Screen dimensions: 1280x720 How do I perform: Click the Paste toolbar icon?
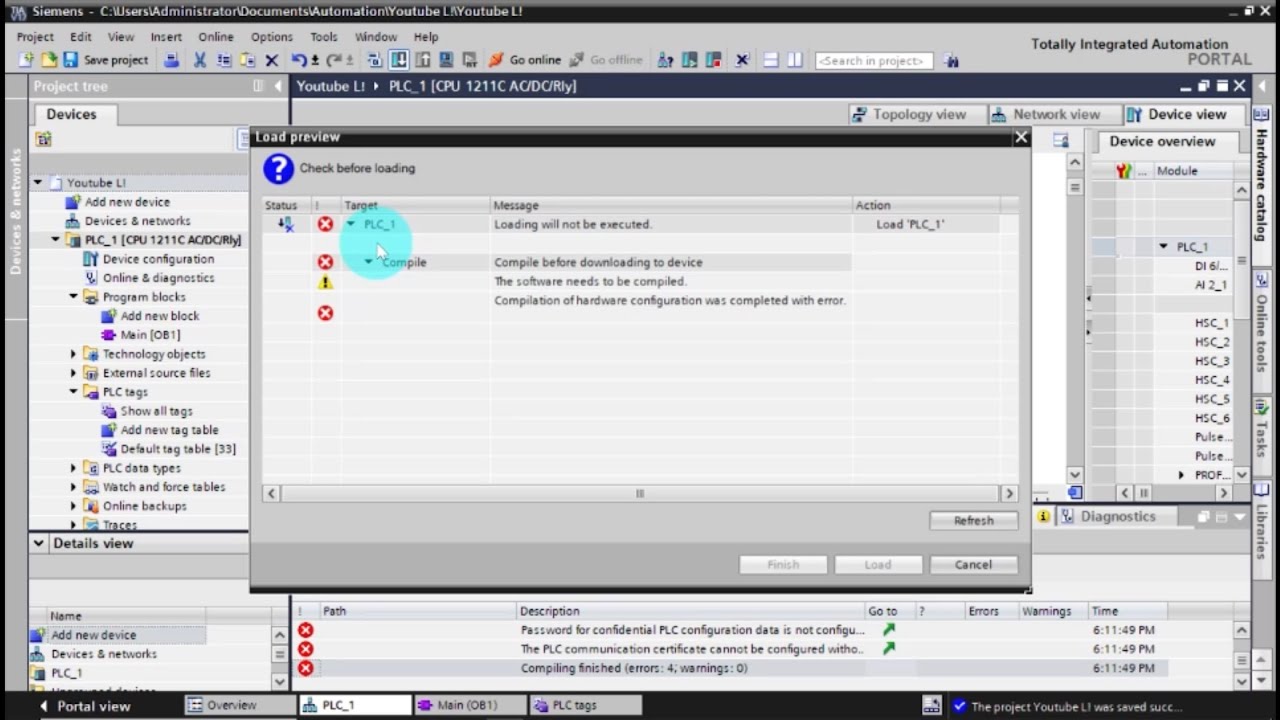pyautogui.click(x=248, y=60)
